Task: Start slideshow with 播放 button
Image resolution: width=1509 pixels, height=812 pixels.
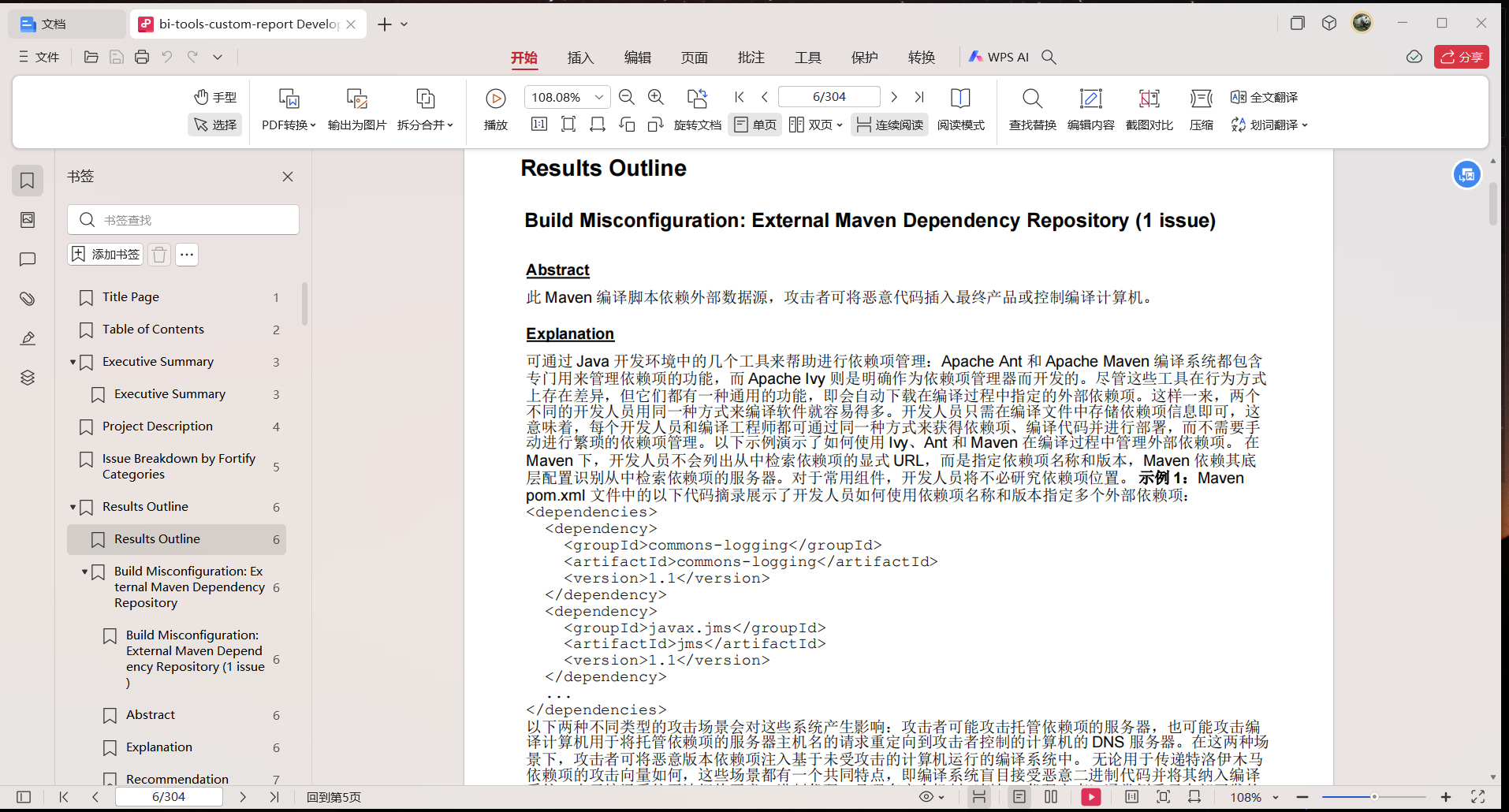Action: click(x=496, y=110)
